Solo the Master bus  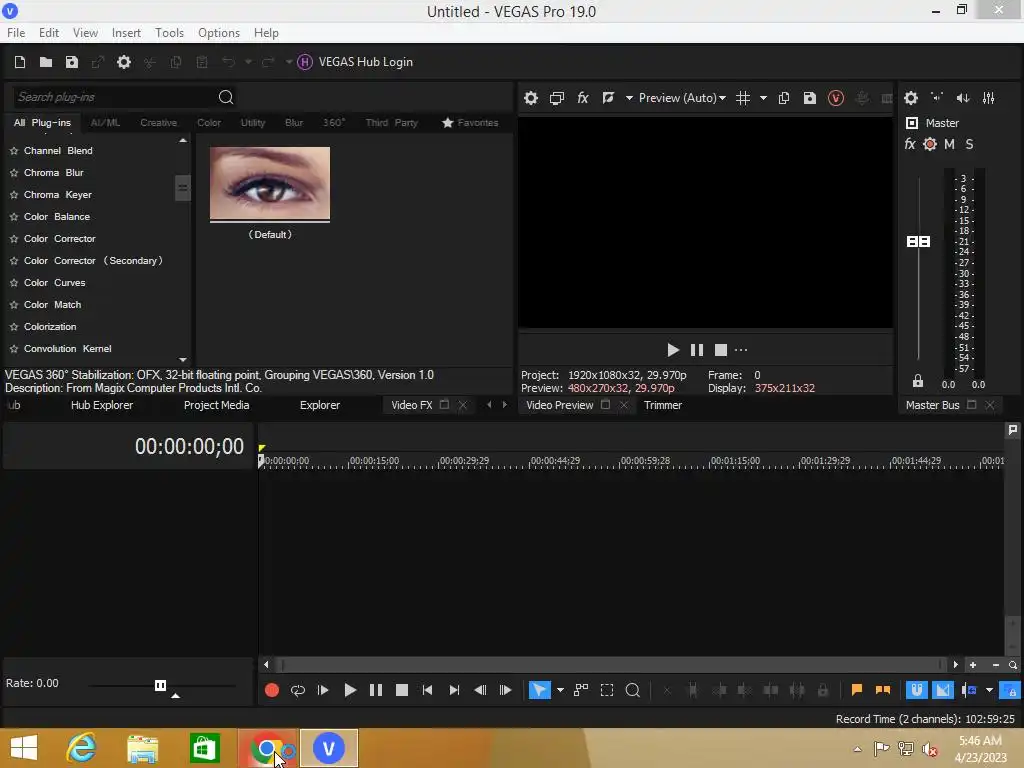(x=969, y=144)
